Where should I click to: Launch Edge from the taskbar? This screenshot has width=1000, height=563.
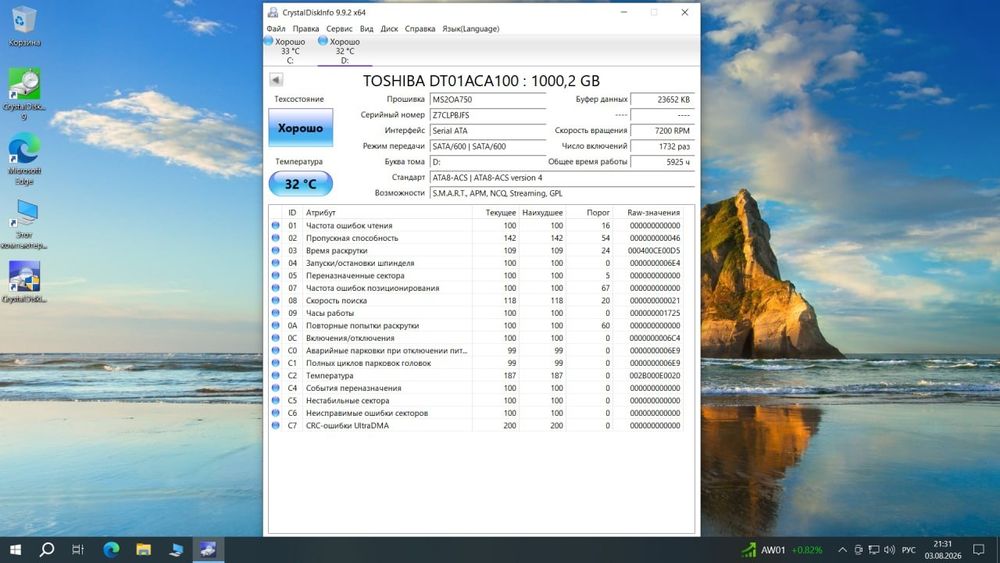point(112,550)
